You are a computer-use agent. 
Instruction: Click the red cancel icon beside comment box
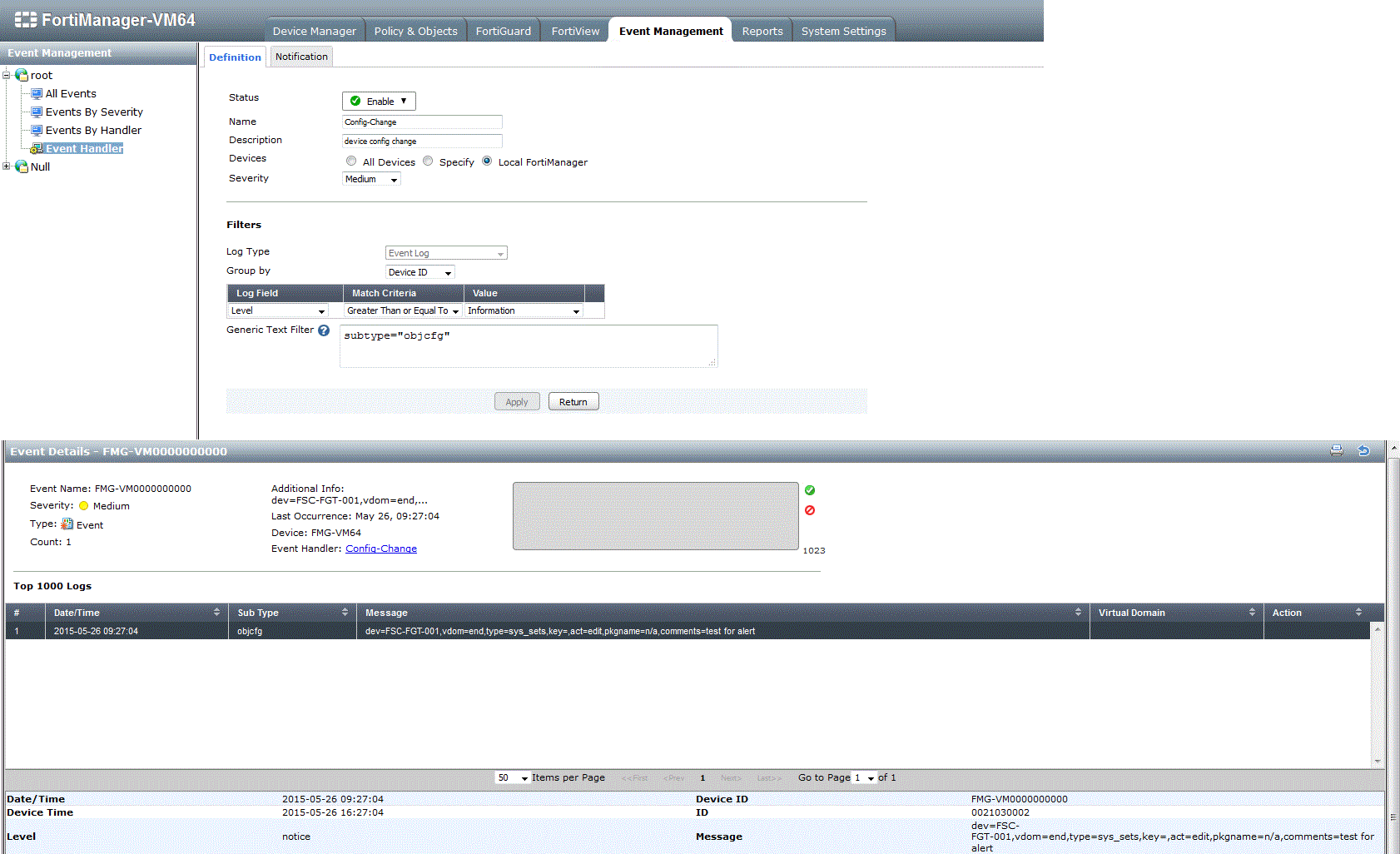click(810, 510)
